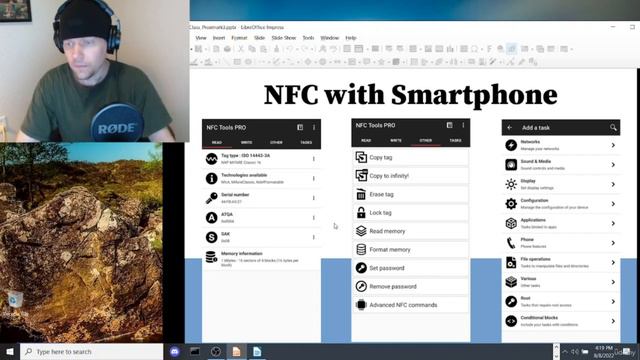Click search magnifier in Add a task header

click(x=613, y=128)
